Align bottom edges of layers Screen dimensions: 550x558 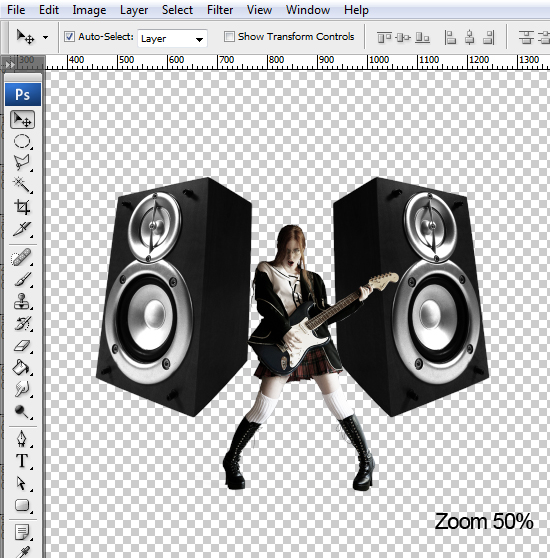pos(422,37)
